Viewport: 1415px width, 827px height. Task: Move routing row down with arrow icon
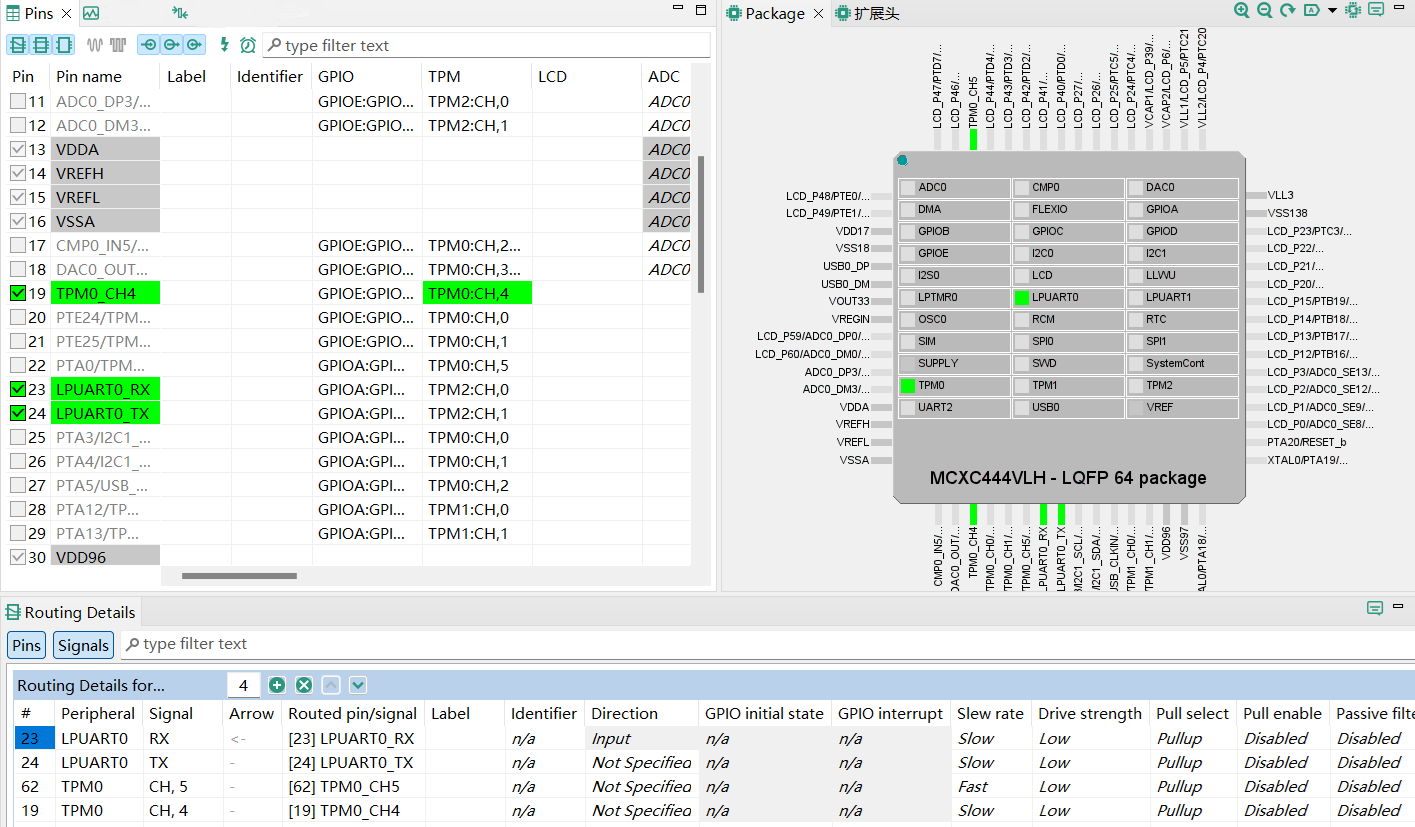click(x=358, y=685)
